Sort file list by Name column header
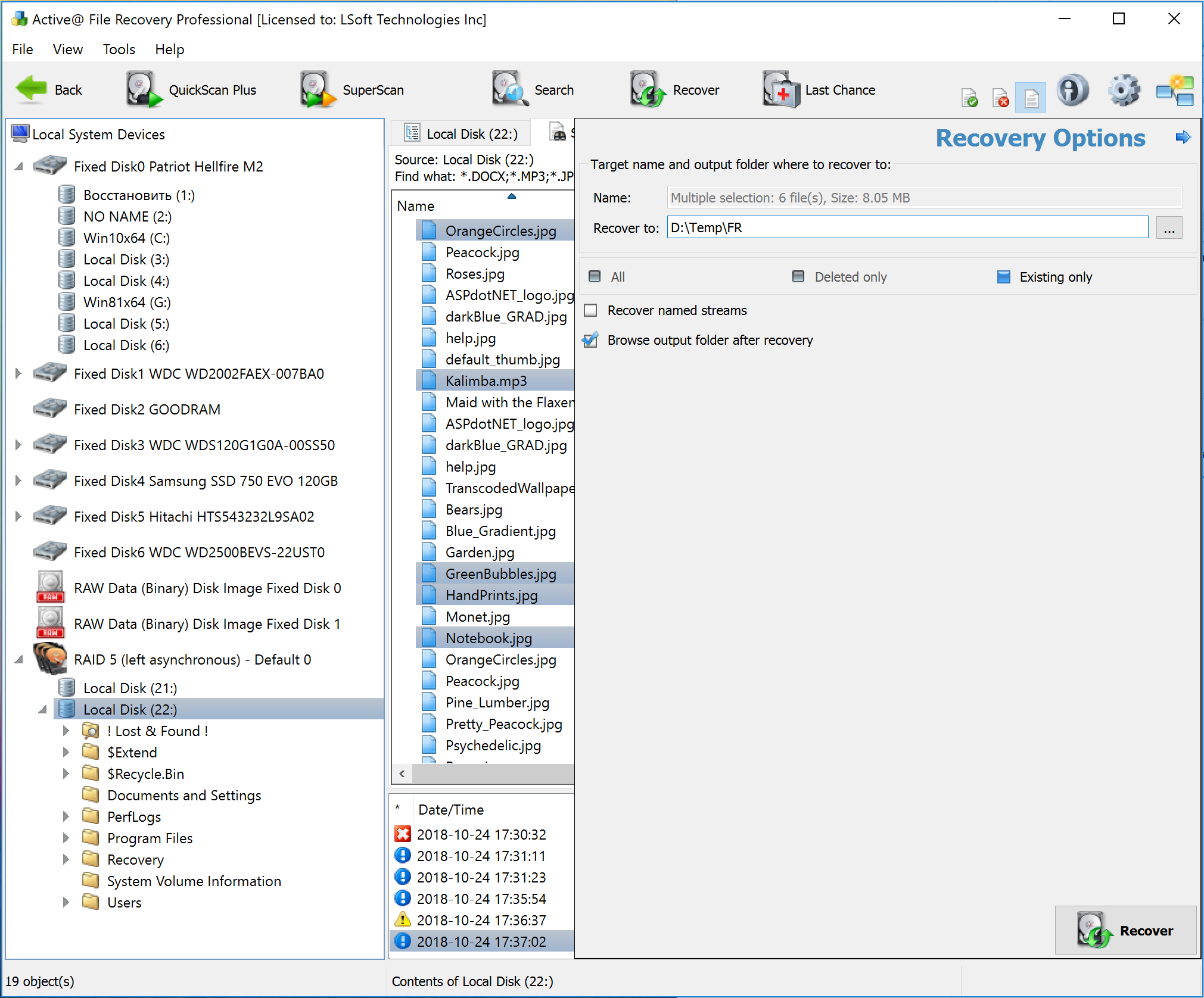The width and height of the screenshot is (1204, 998). click(x=416, y=206)
